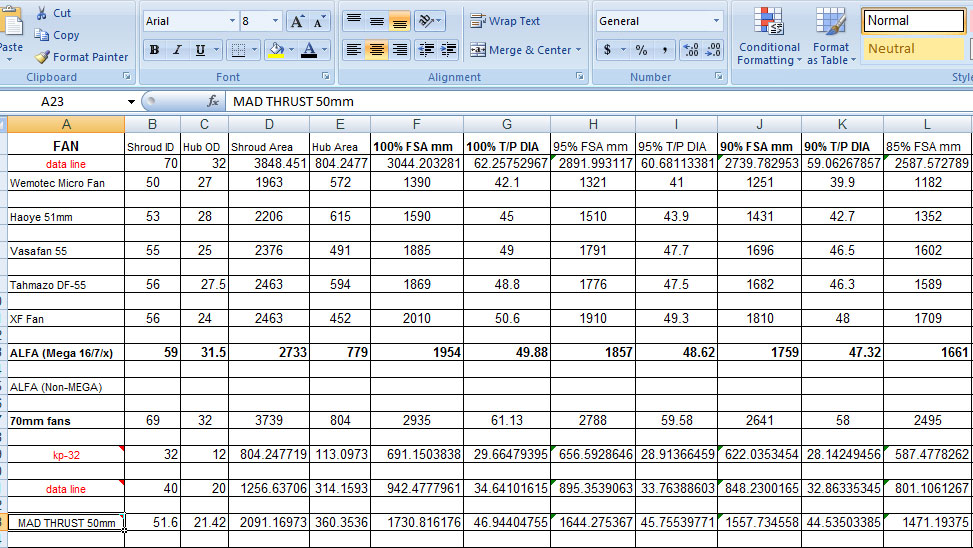
Task: Click the 100% FSA mm header cell
Action: (x=416, y=146)
